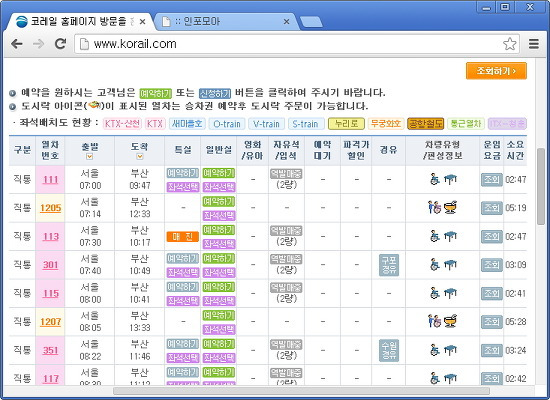Open the 통근열차 seat layout
The height and width of the screenshot is (400, 550).
[x=465, y=124]
